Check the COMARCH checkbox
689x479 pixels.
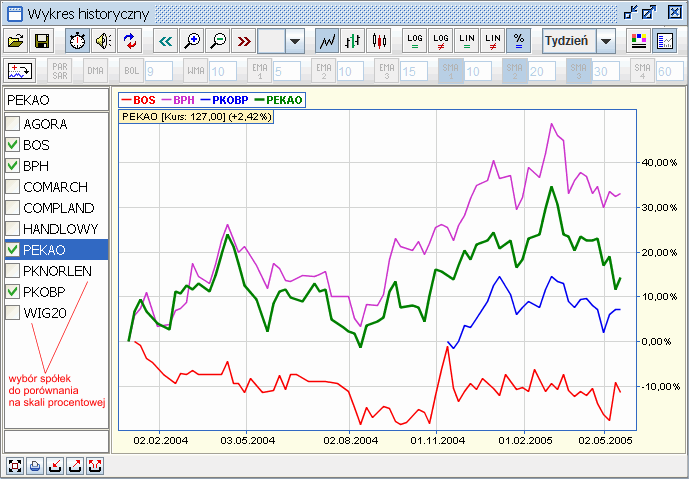pyautogui.click(x=12, y=187)
